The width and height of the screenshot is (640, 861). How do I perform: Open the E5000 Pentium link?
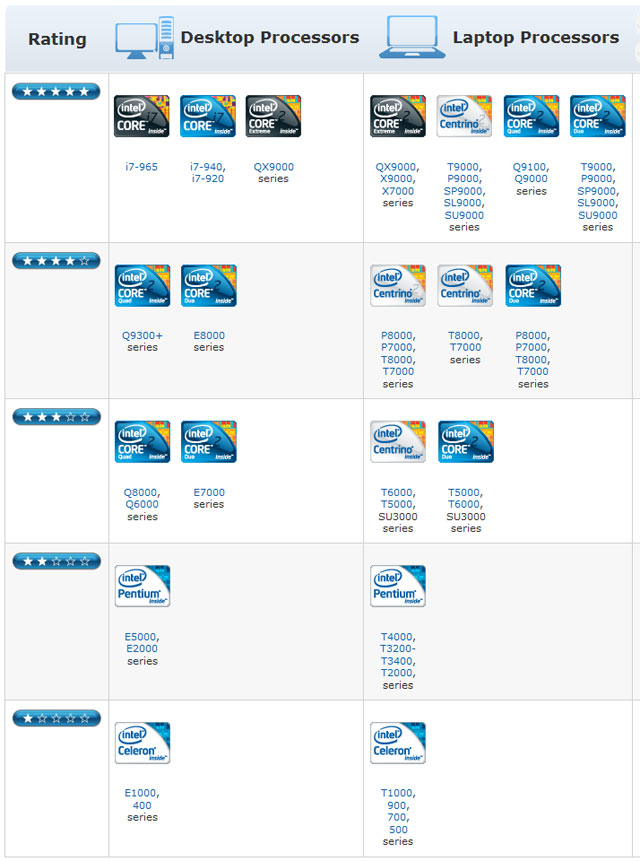142,636
